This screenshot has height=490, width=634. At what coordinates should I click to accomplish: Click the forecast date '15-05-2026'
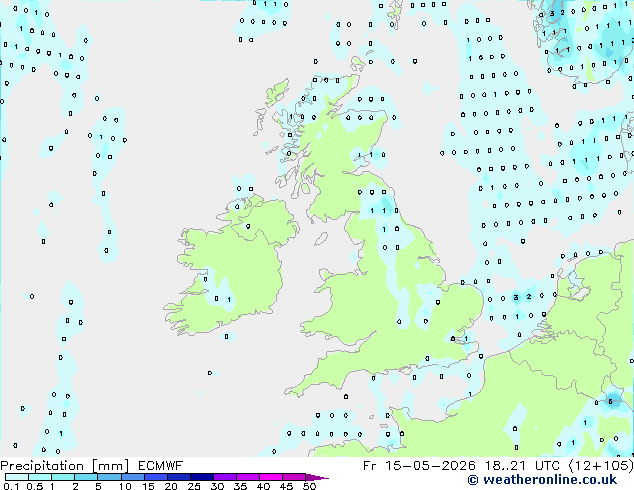coord(430,466)
